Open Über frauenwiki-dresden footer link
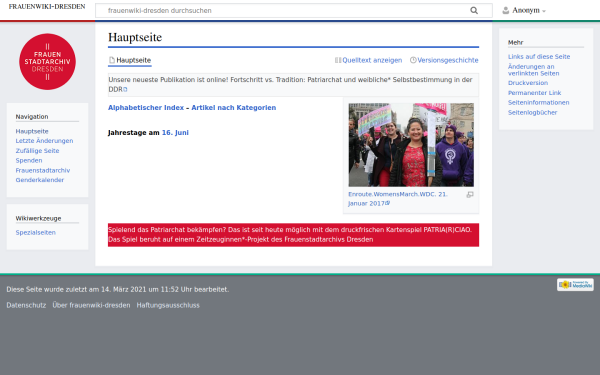This screenshot has width=600, height=375. [x=91, y=305]
